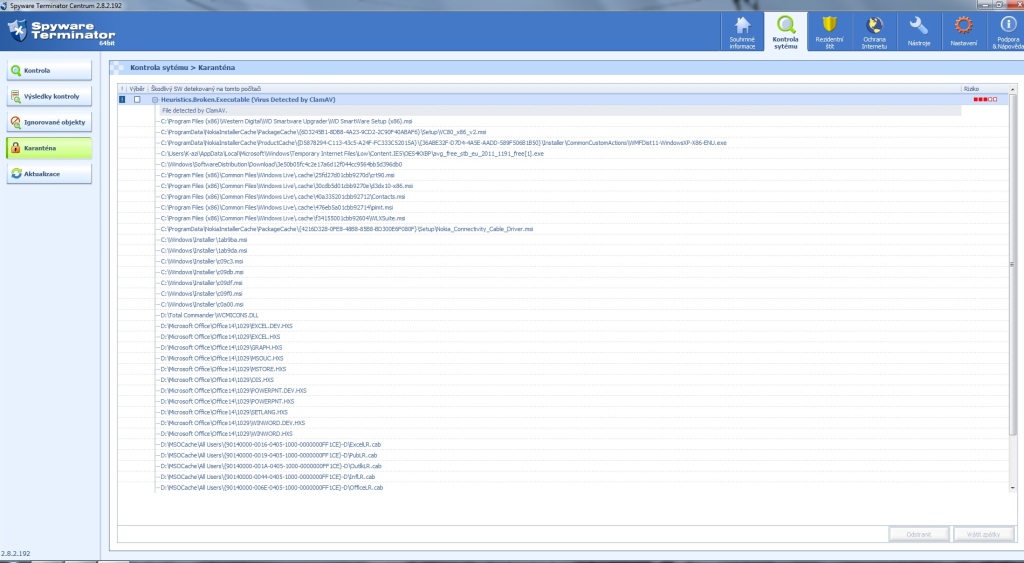Select ExcelLR.cab MSOCache row
This screenshot has width=1024, height=563.
pyautogui.click(x=270, y=445)
